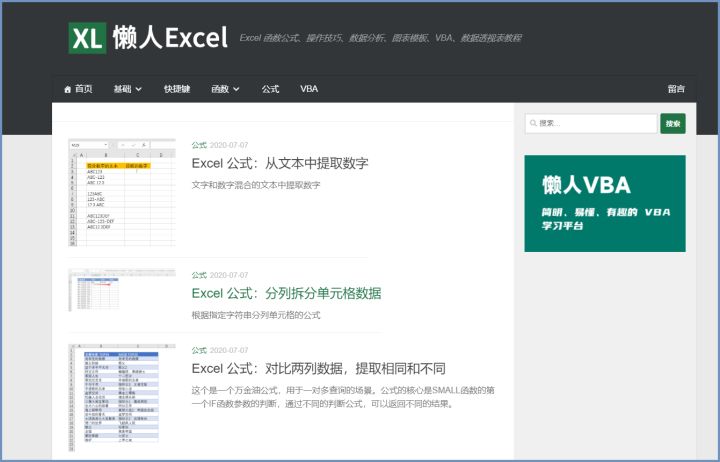This screenshot has width=720, height=462.
Task: Click date 2020-07-07 of 分列拆分单元格数据 post
Action: (229, 275)
